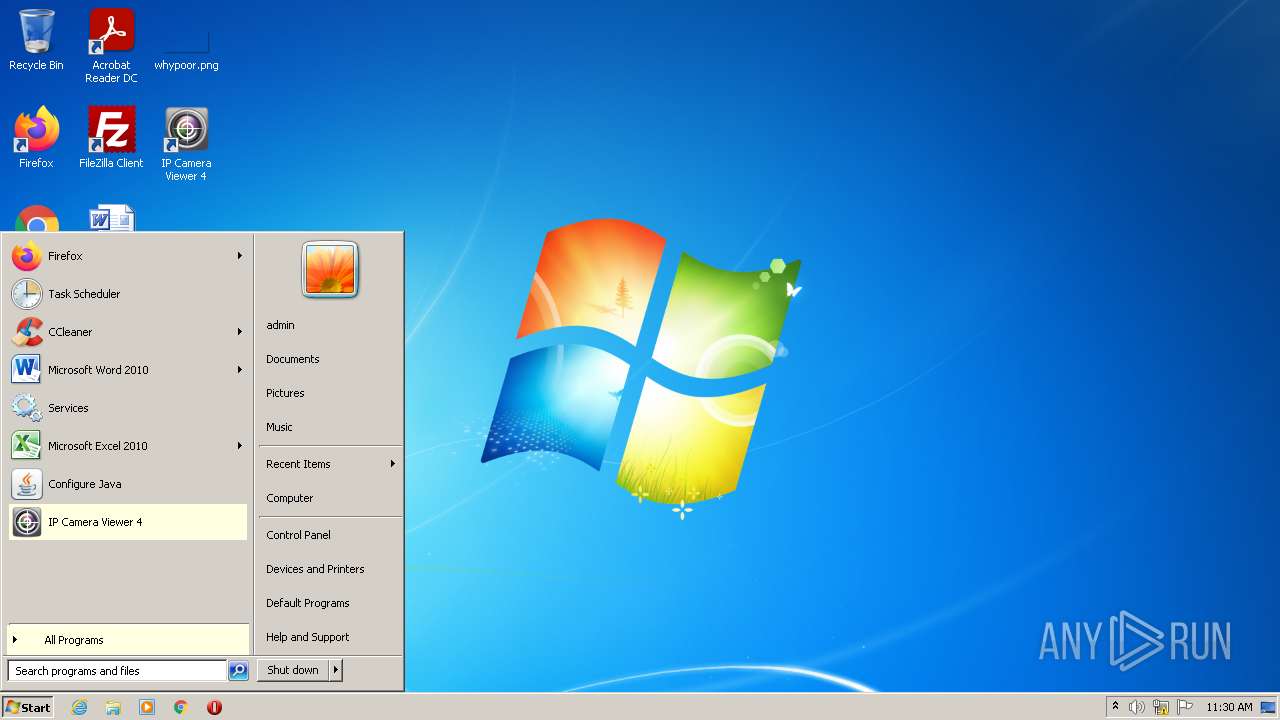Screen dimensions: 1280x720
Task: Expand Recent Items submenu arrow
Action: pyautogui.click(x=393, y=464)
